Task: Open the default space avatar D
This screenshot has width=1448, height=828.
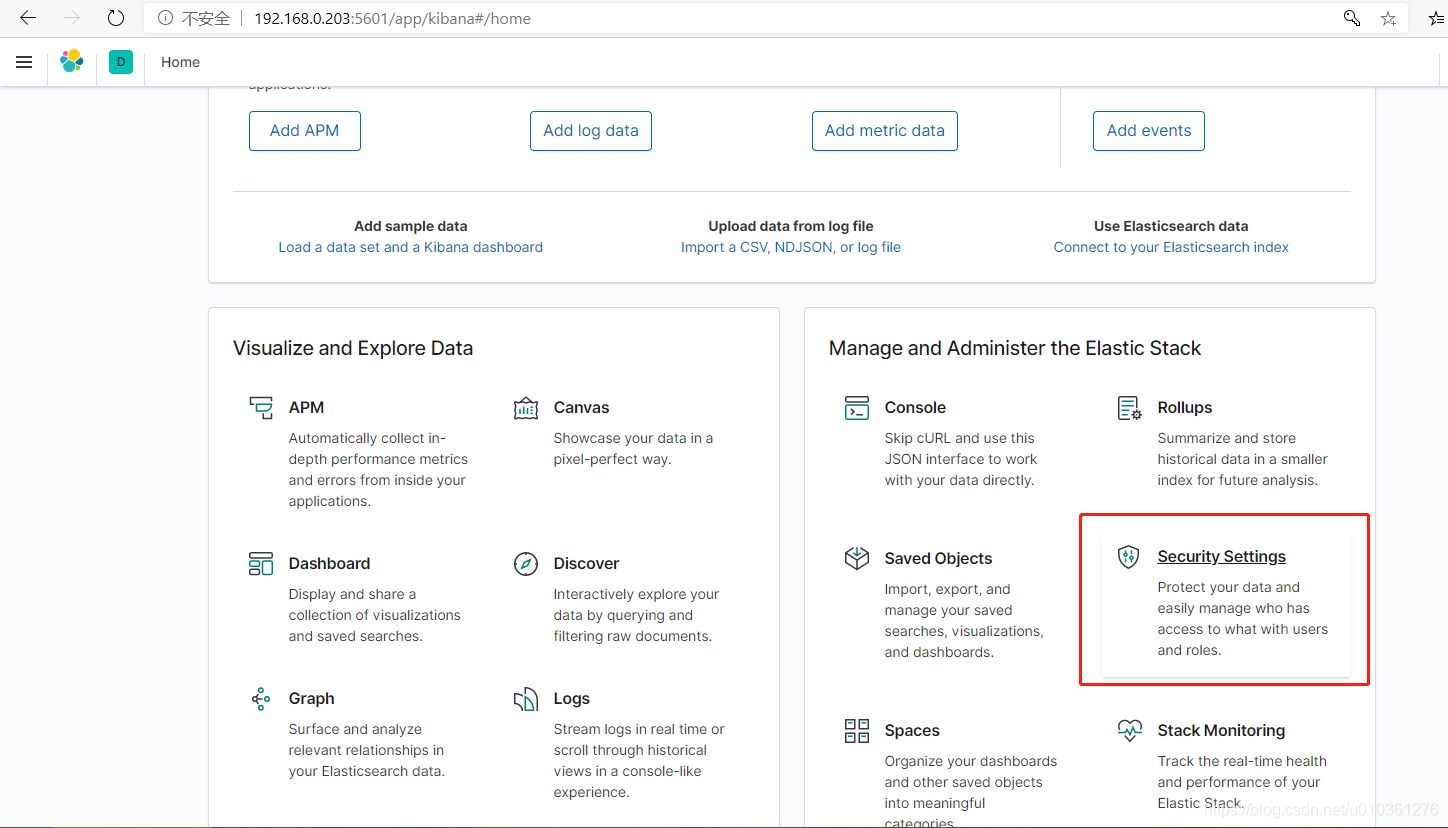Action: (x=121, y=62)
